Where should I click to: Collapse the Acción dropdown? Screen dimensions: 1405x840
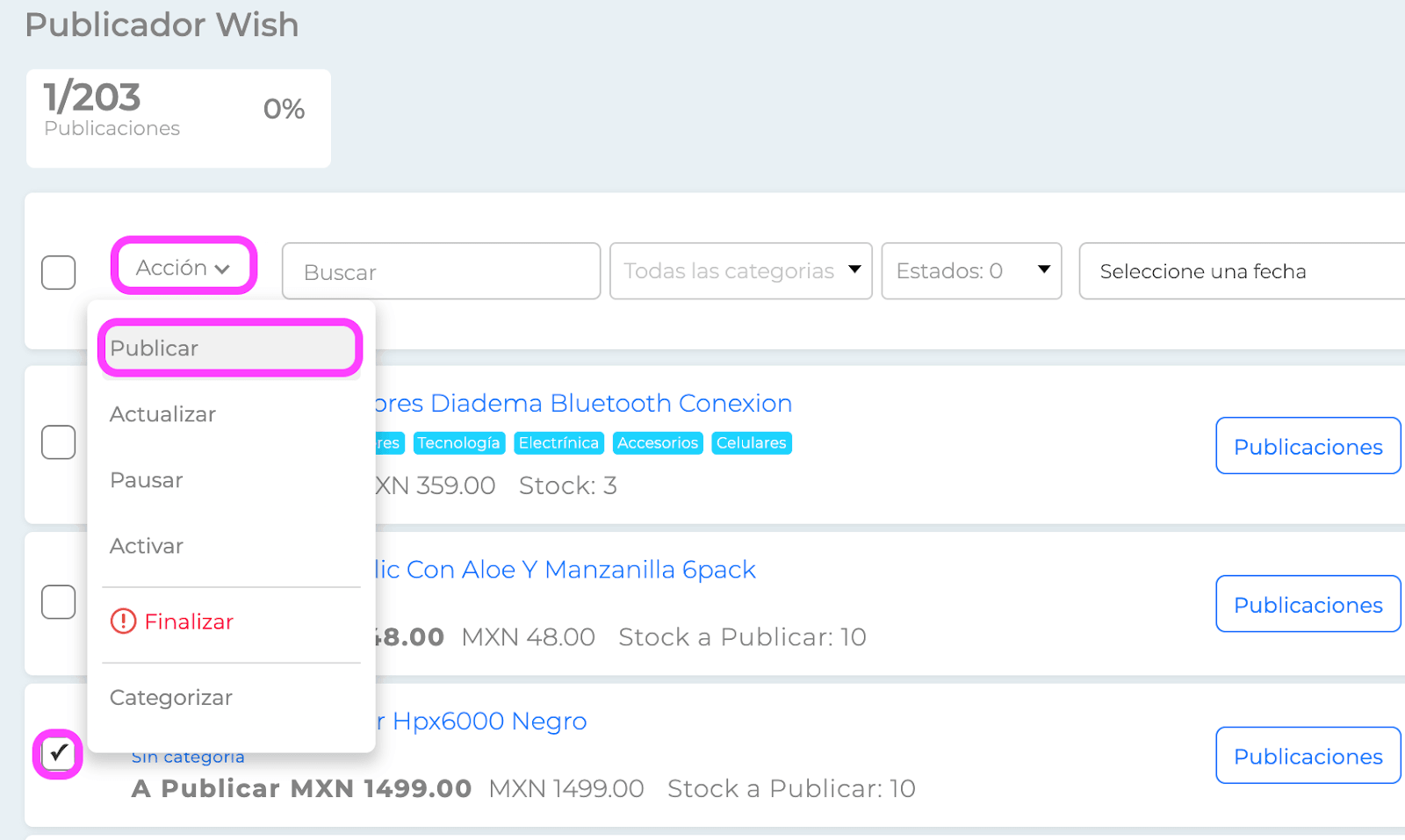pos(184,267)
